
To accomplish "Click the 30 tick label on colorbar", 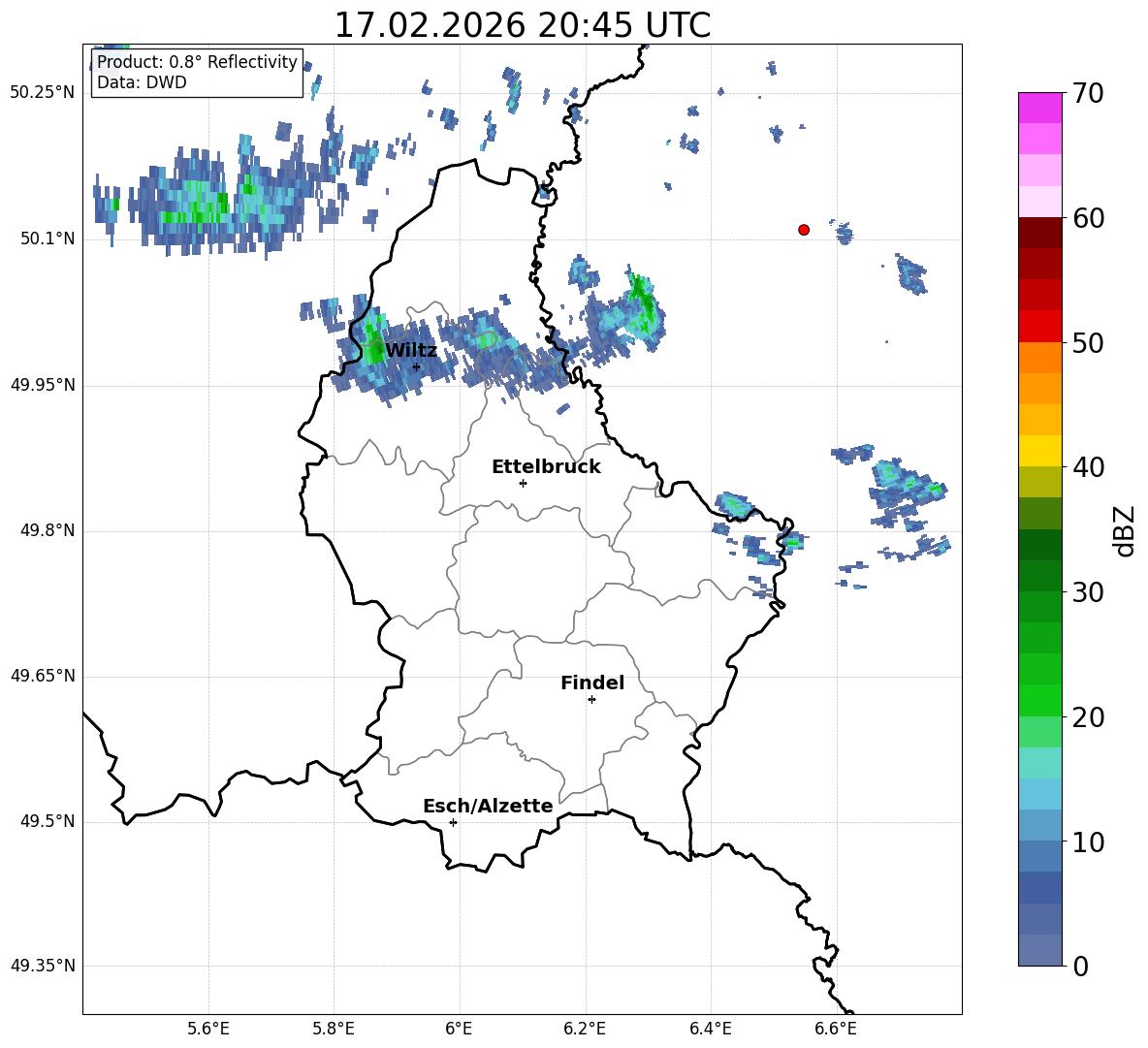I will tap(1088, 592).
